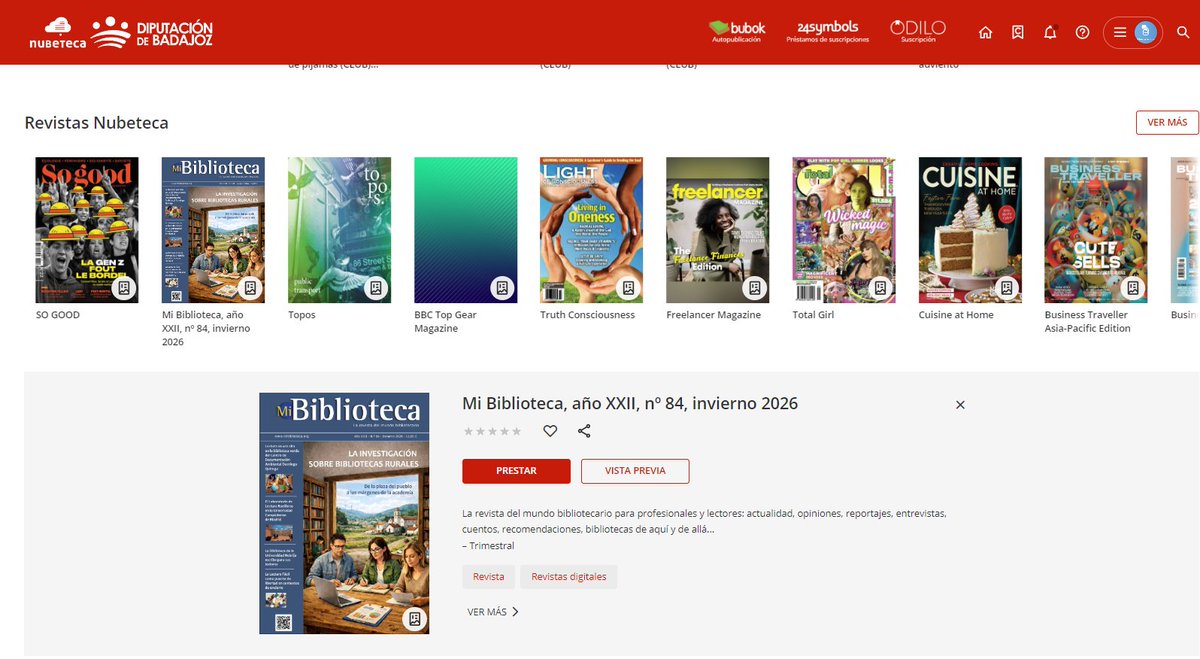Select SO GOOD title link

pyautogui.click(x=58, y=315)
